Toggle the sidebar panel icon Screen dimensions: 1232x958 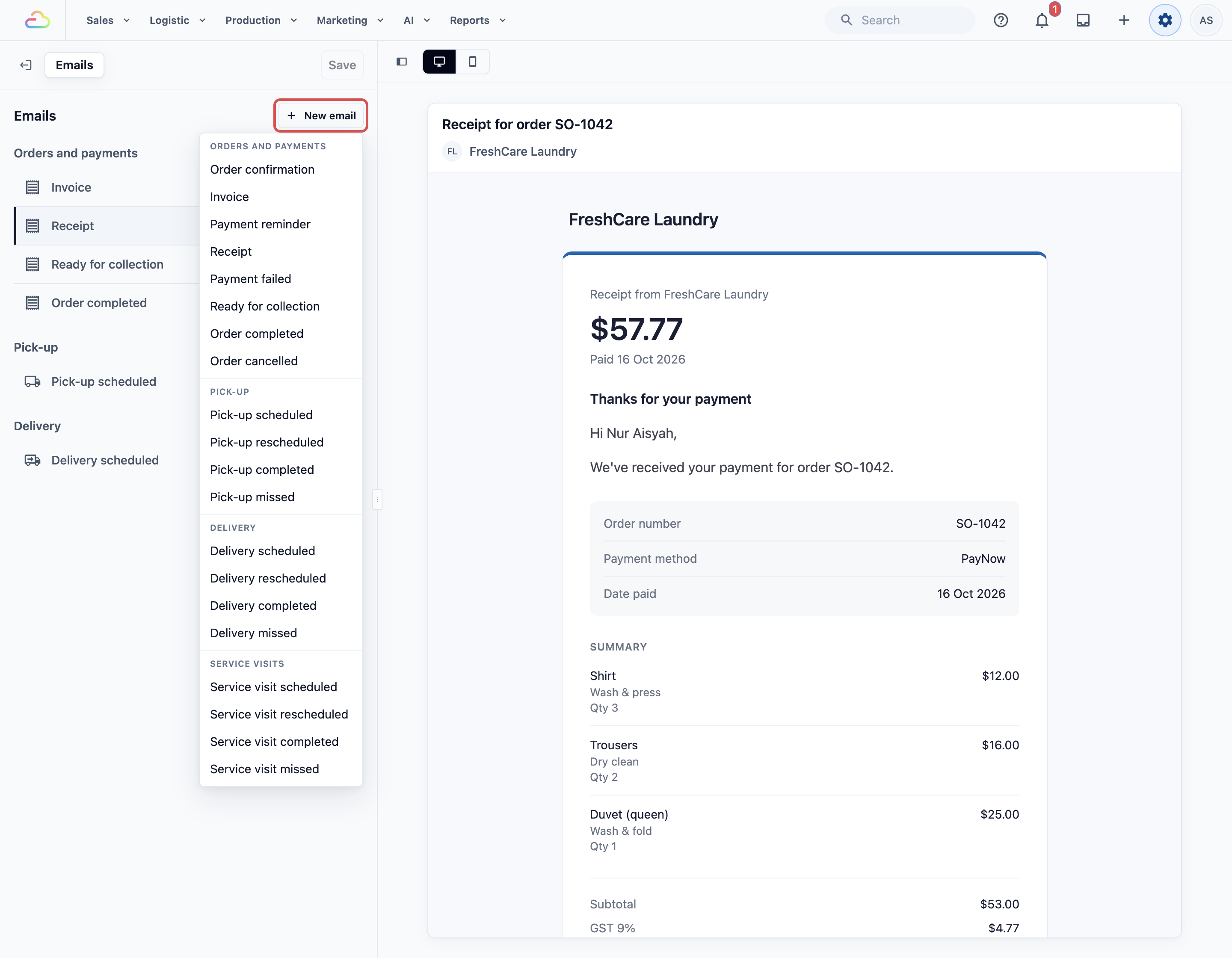point(402,62)
